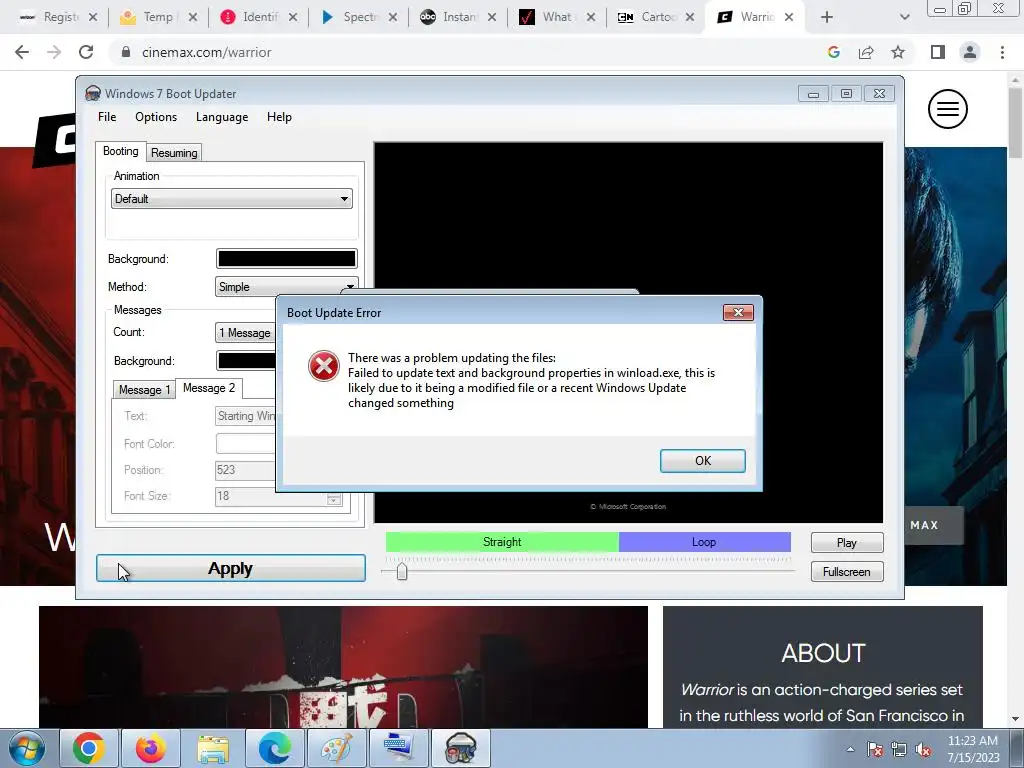Click the share page icon
Image resolution: width=1024 pixels, height=768 pixels.
click(866, 52)
